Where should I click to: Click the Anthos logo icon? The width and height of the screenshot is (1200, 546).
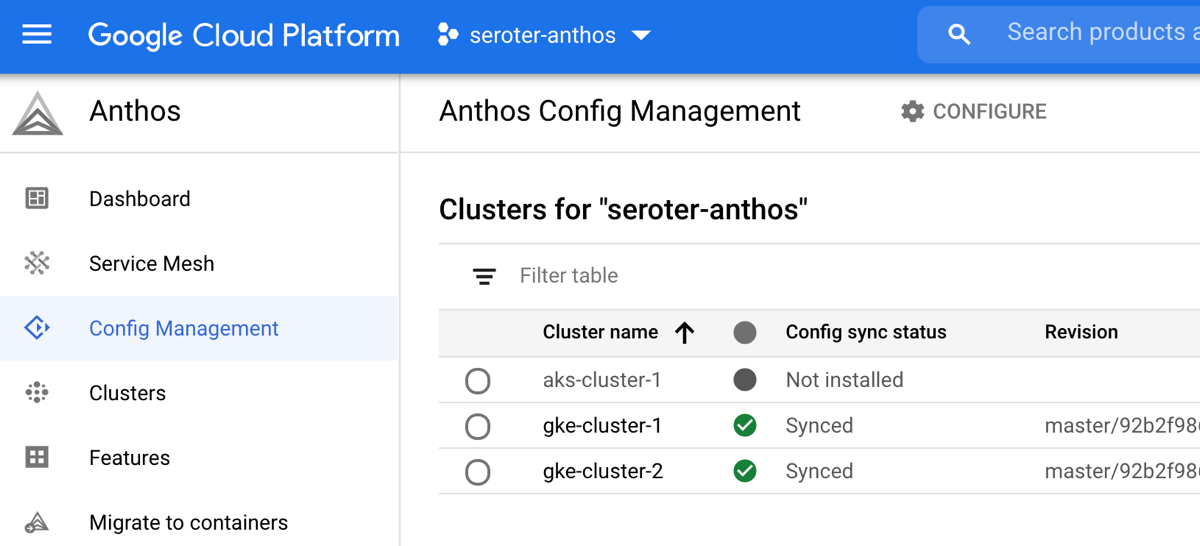(x=38, y=113)
